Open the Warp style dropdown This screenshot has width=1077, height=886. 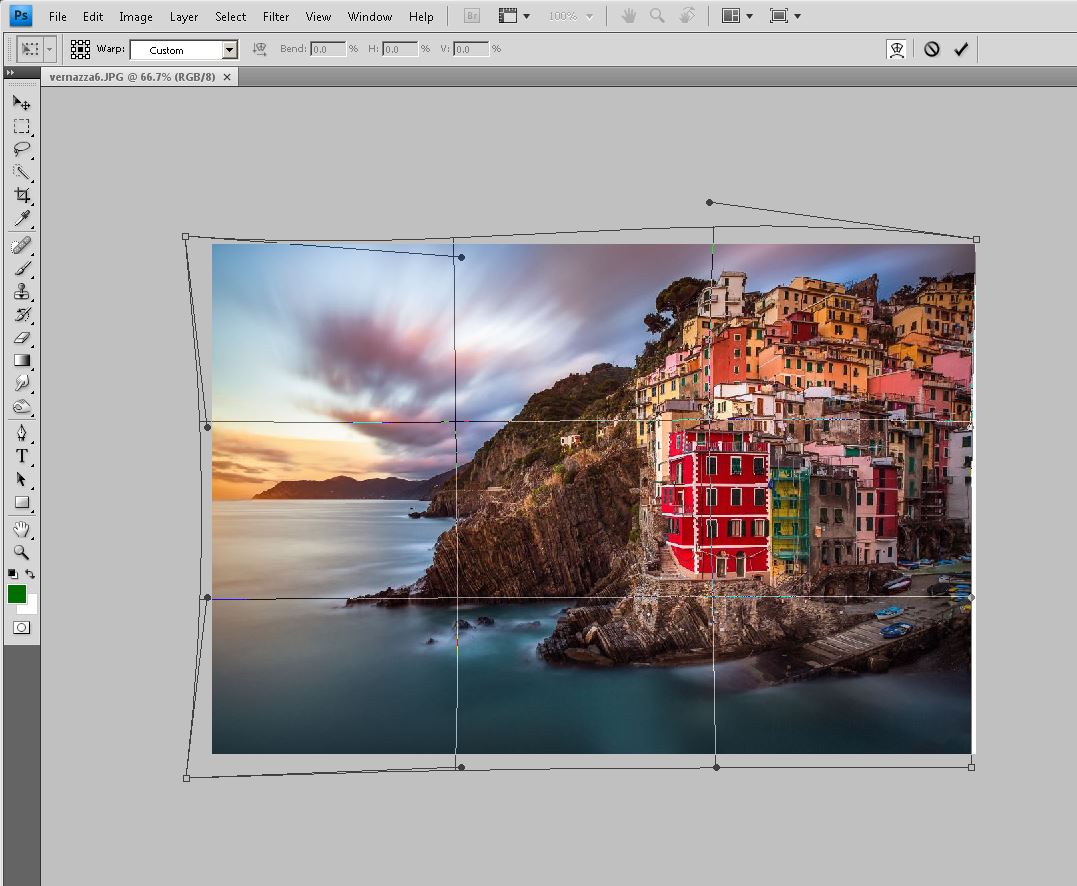click(229, 50)
